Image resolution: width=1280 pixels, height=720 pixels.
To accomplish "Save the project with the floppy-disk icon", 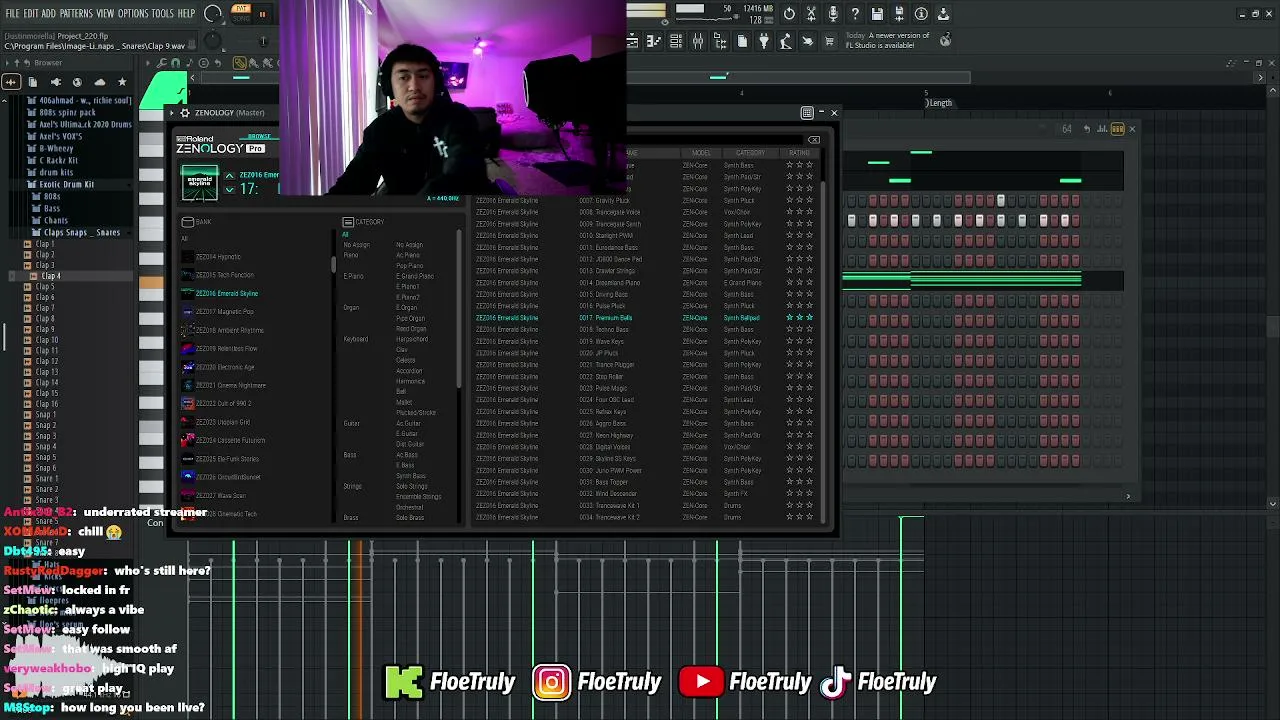I will [877, 14].
